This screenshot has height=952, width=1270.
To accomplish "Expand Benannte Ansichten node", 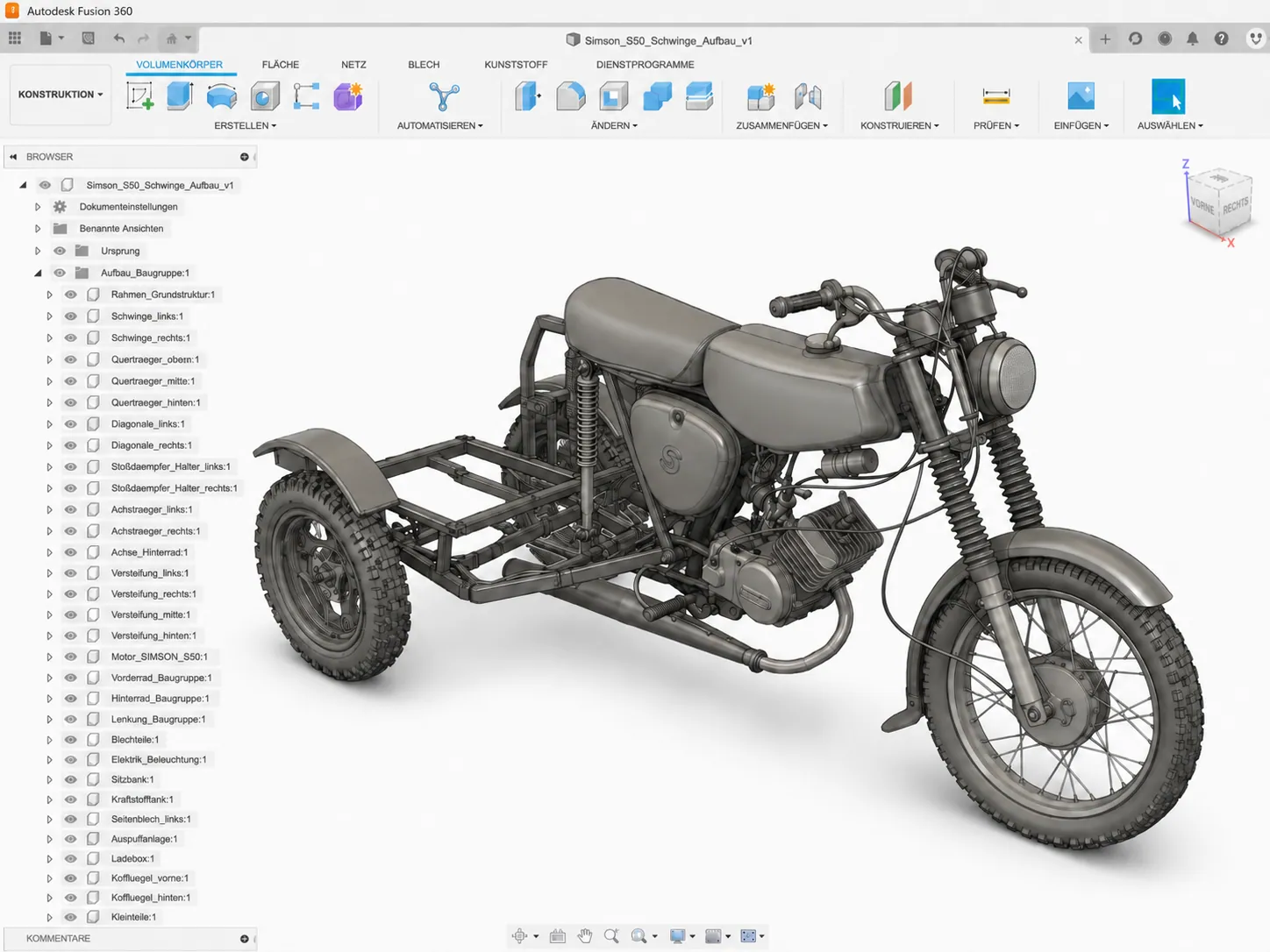I will (38, 229).
